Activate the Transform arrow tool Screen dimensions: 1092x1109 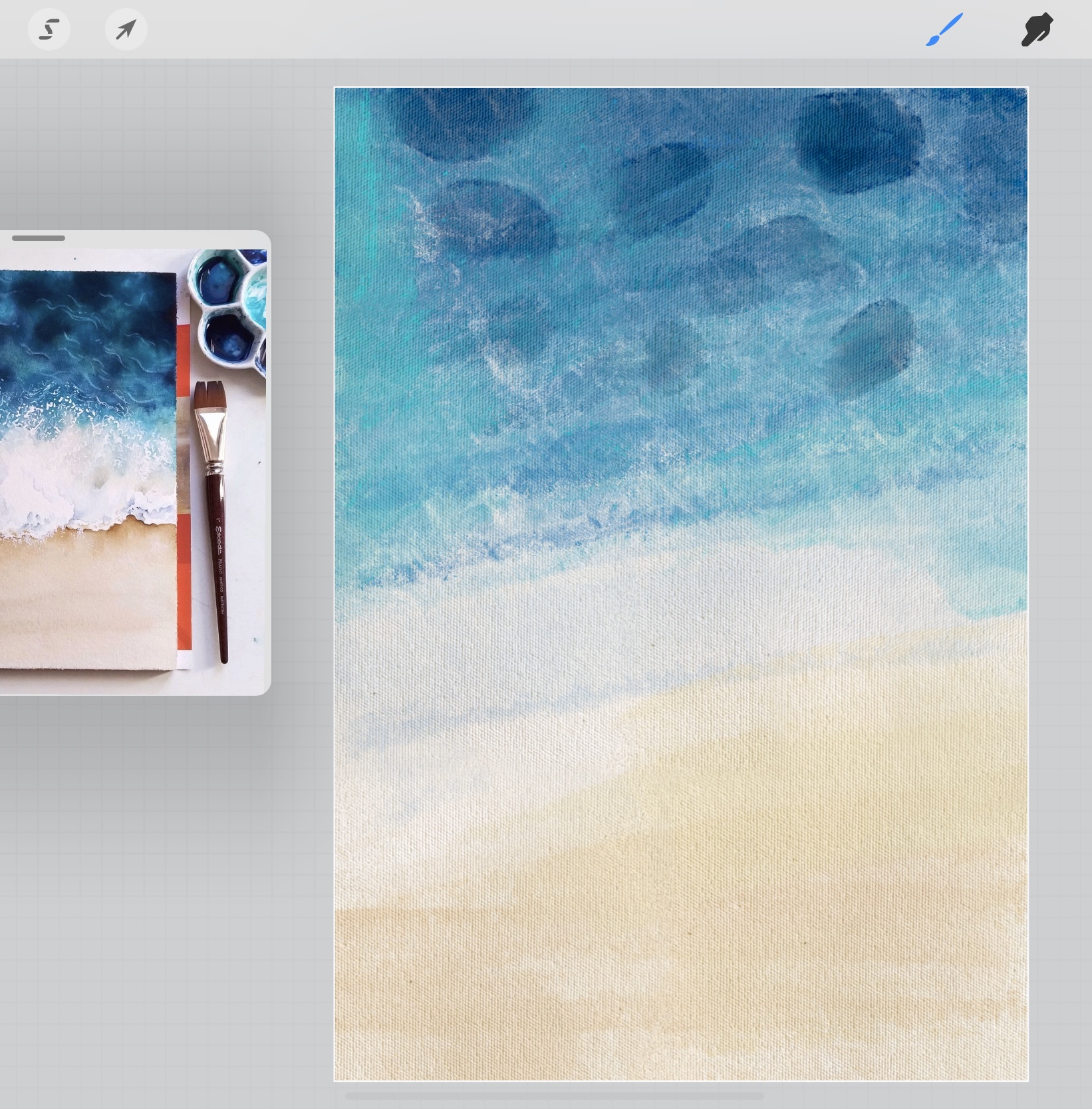126,29
